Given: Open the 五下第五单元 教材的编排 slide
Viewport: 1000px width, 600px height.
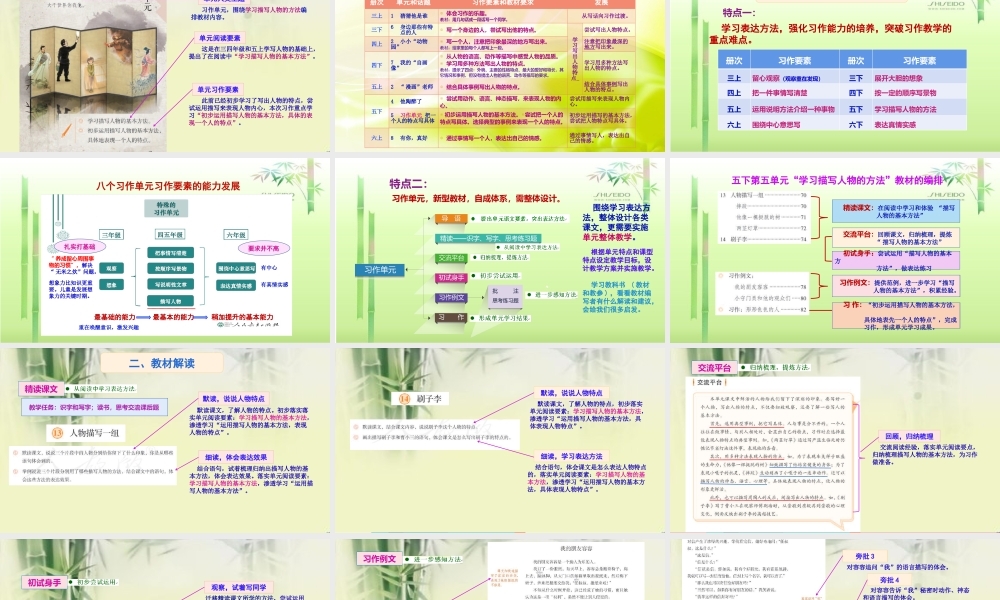Looking at the screenshot, I should point(835,251).
